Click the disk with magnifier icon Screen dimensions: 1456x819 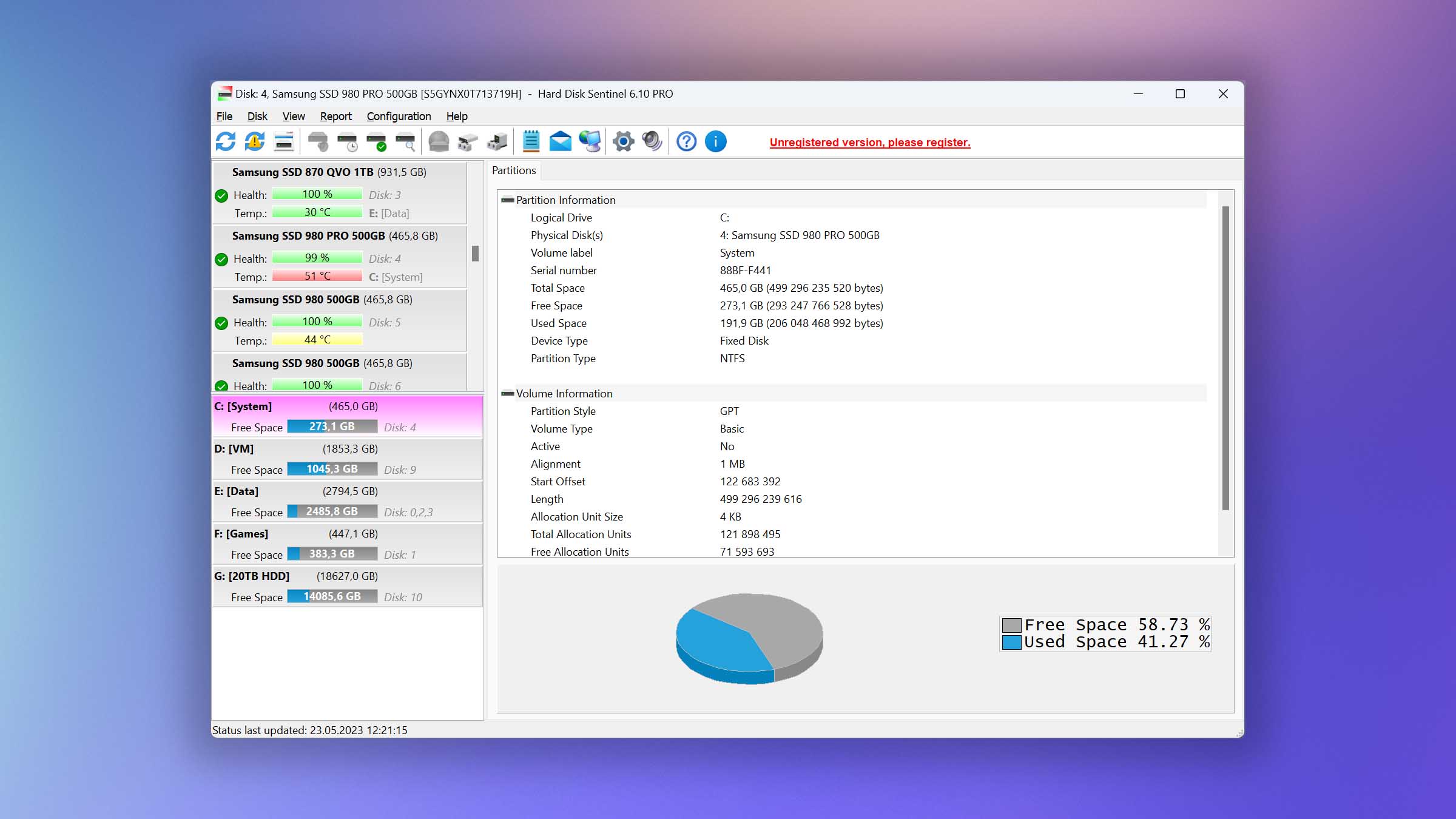pyautogui.click(x=405, y=142)
